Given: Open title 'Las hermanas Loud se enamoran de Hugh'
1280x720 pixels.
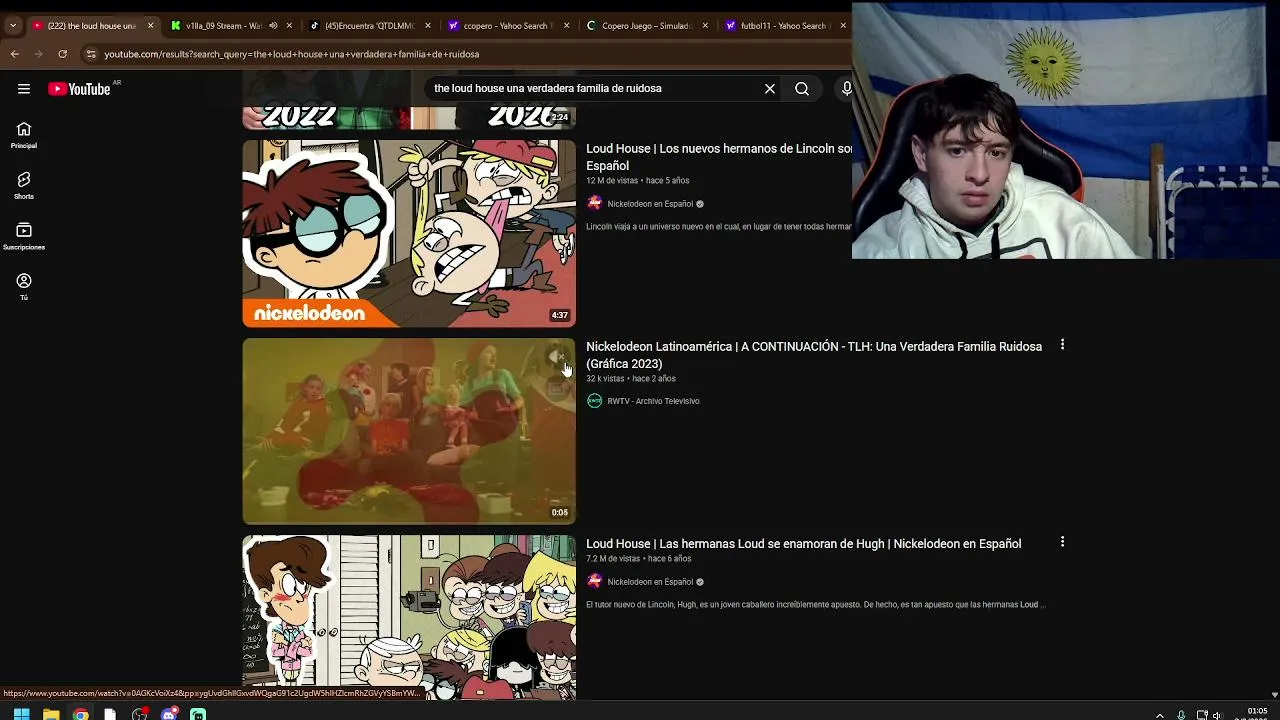Looking at the screenshot, I should pos(803,544).
